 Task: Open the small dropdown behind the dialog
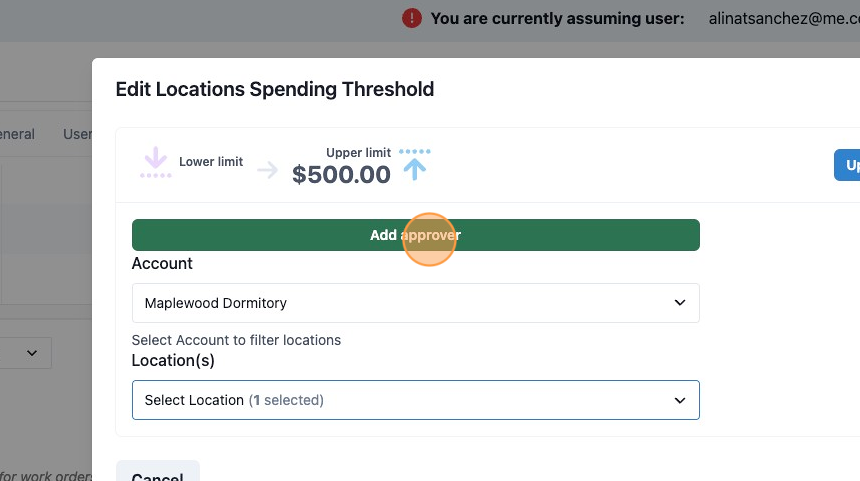click(26, 353)
